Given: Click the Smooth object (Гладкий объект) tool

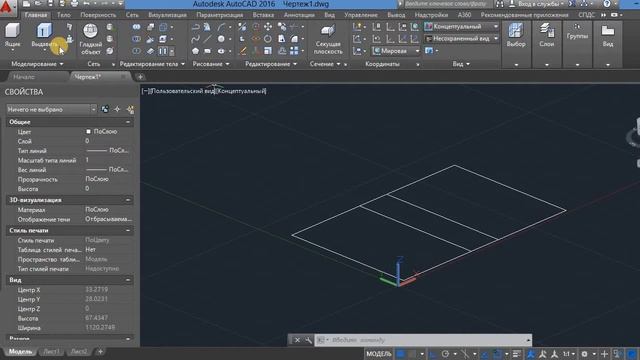Looking at the screenshot, I should [x=90, y=39].
